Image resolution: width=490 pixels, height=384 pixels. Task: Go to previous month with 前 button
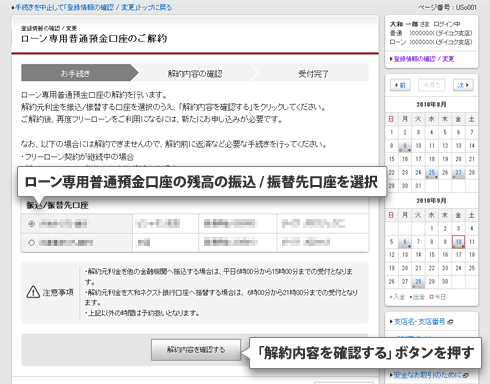pos(400,85)
